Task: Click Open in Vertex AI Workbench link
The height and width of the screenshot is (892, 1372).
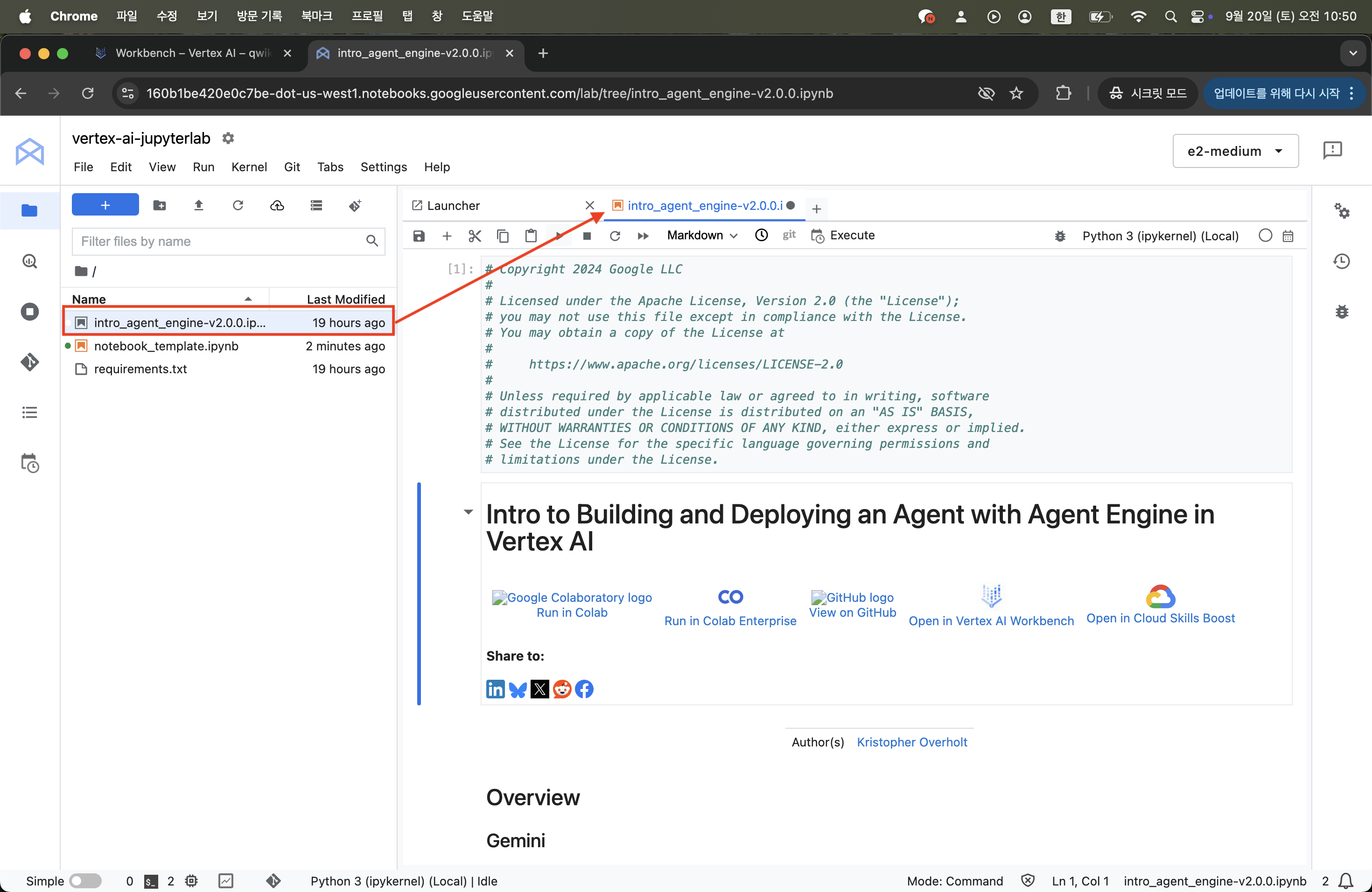Action: [991, 620]
